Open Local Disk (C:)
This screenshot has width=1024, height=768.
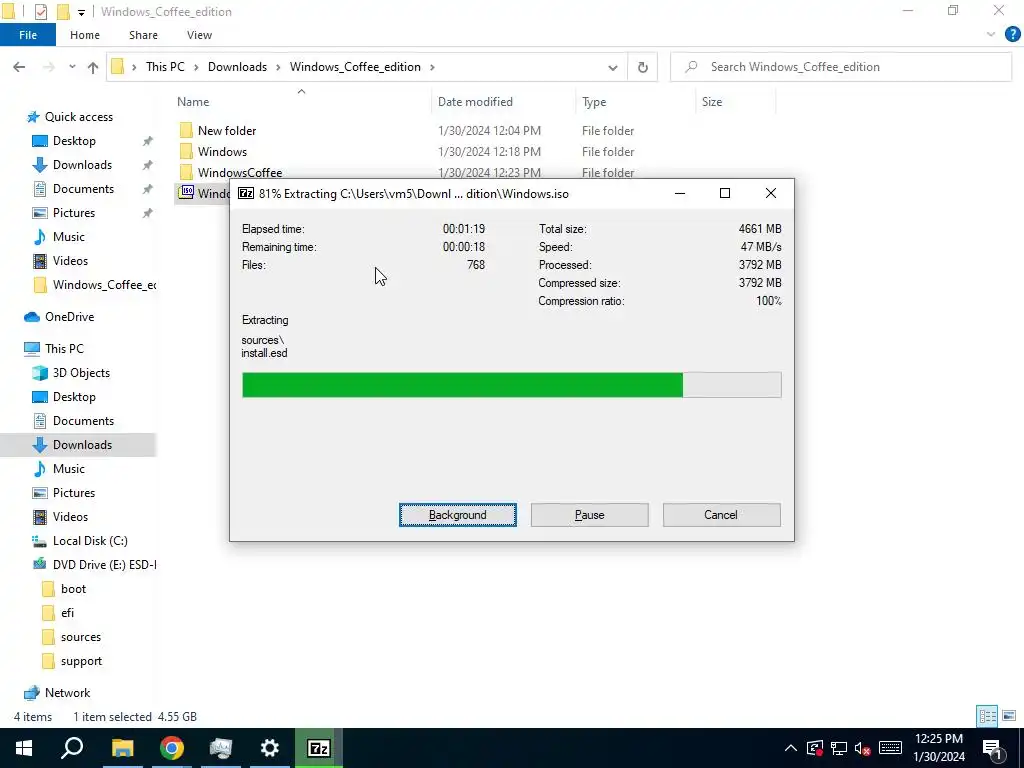pyautogui.click(x=90, y=541)
